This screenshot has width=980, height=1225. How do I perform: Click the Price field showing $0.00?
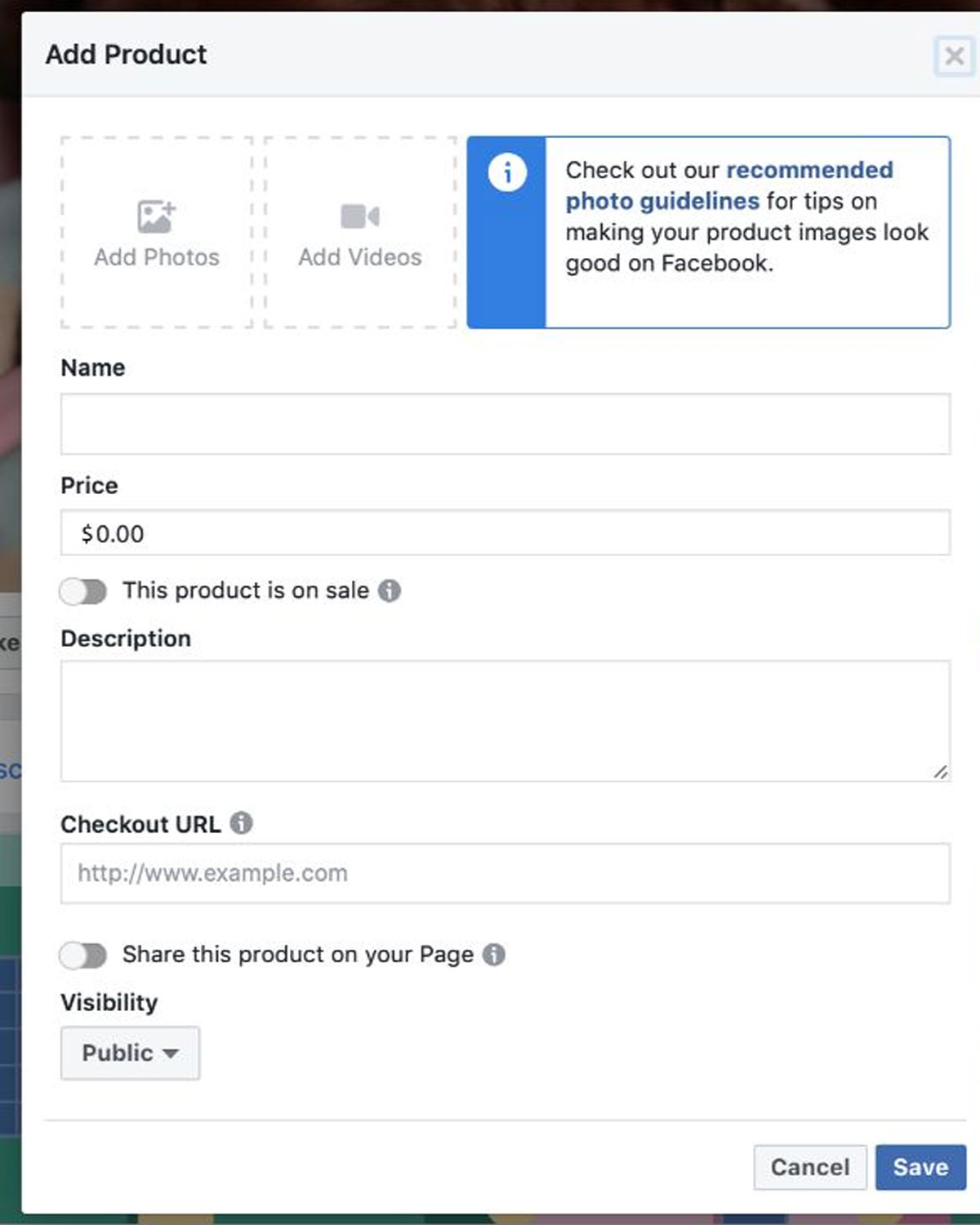tap(506, 533)
